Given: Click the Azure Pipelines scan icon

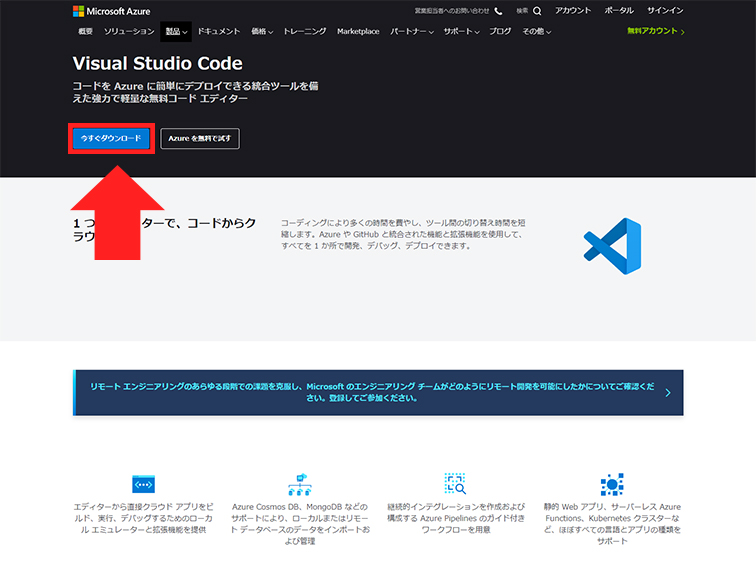Looking at the screenshot, I should point(455,484).
